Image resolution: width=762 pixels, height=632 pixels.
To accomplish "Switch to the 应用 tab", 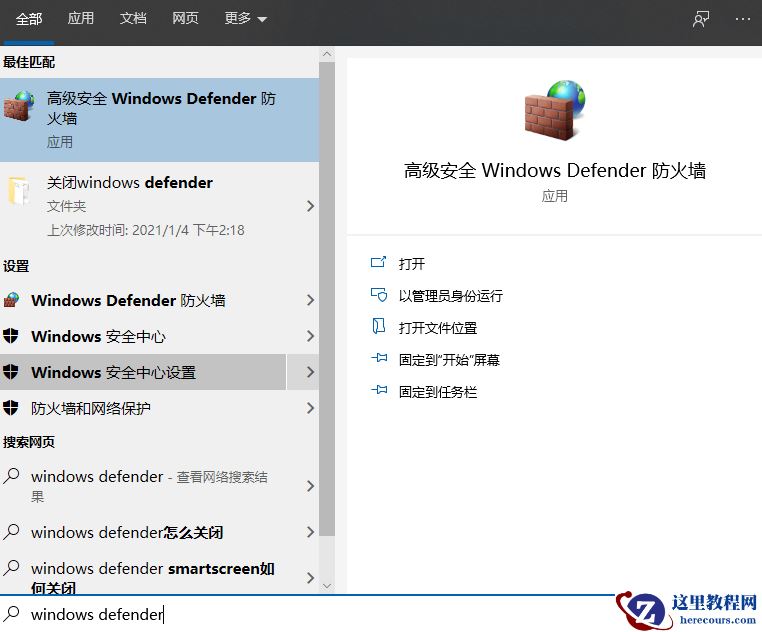I will tap(81, 18).
